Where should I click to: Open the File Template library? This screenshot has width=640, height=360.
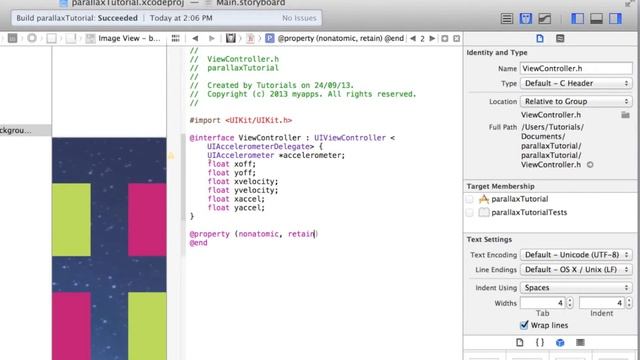tap(520, 342)
